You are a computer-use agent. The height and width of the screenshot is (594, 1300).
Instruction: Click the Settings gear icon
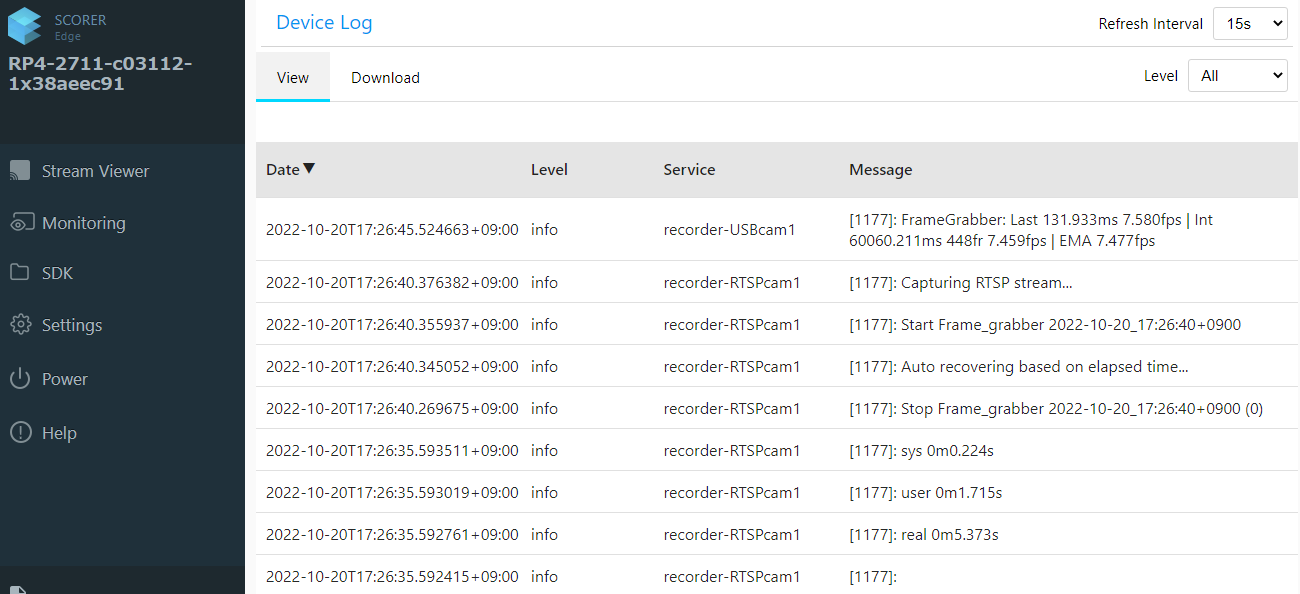pyautogui.click(x=20, y=325)
